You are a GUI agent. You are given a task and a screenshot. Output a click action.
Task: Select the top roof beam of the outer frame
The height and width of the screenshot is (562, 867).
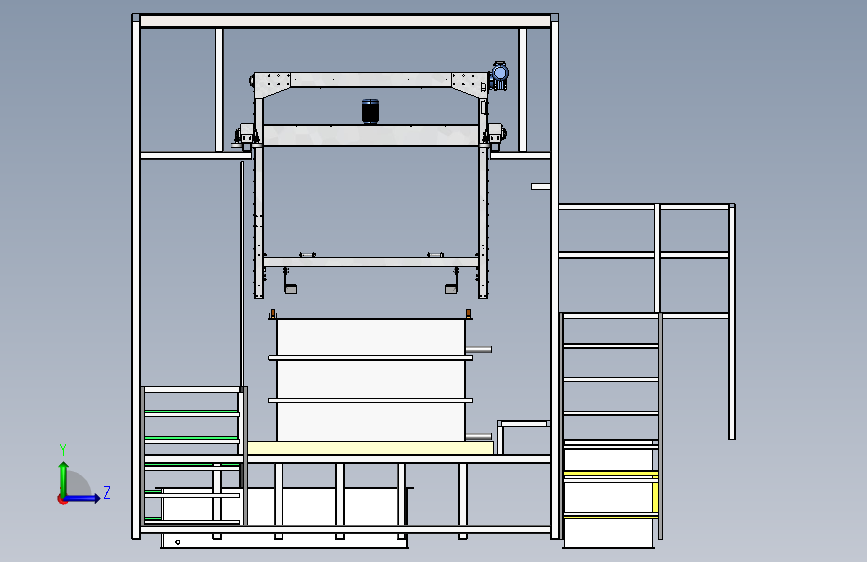click(x=345, y=21)
